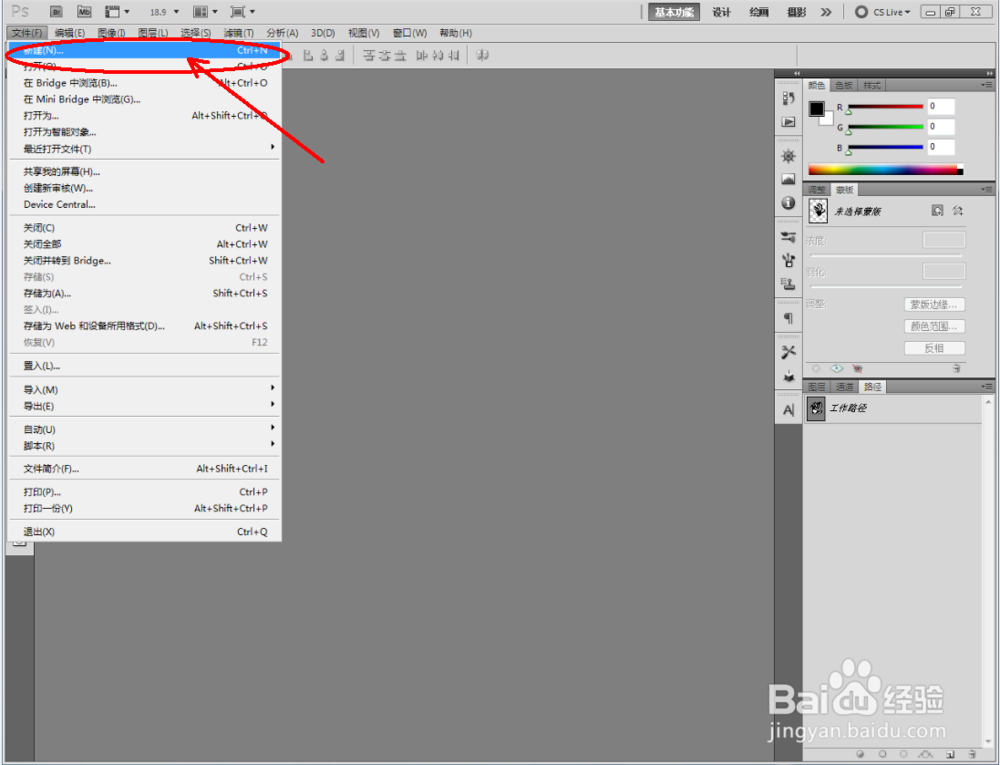The image size is (1000, 765).
Task: Expand icon dock with left double-arrow
Action: [x=797, y=73]
